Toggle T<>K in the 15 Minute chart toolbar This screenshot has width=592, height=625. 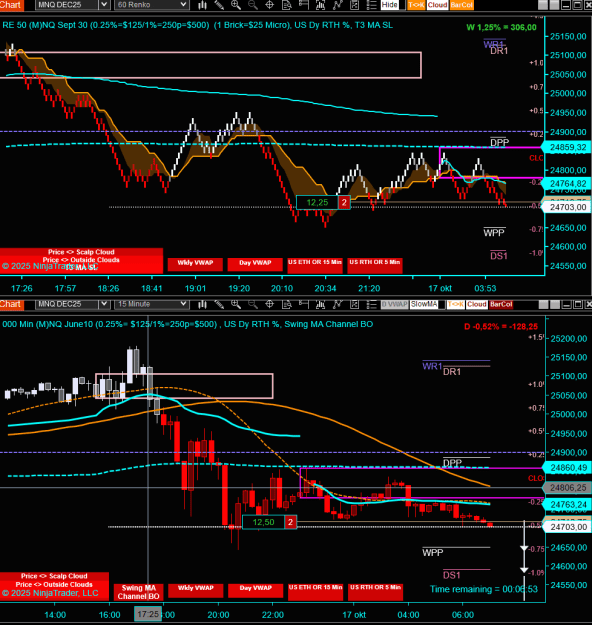pyautogui.click(x=456, y=305)
